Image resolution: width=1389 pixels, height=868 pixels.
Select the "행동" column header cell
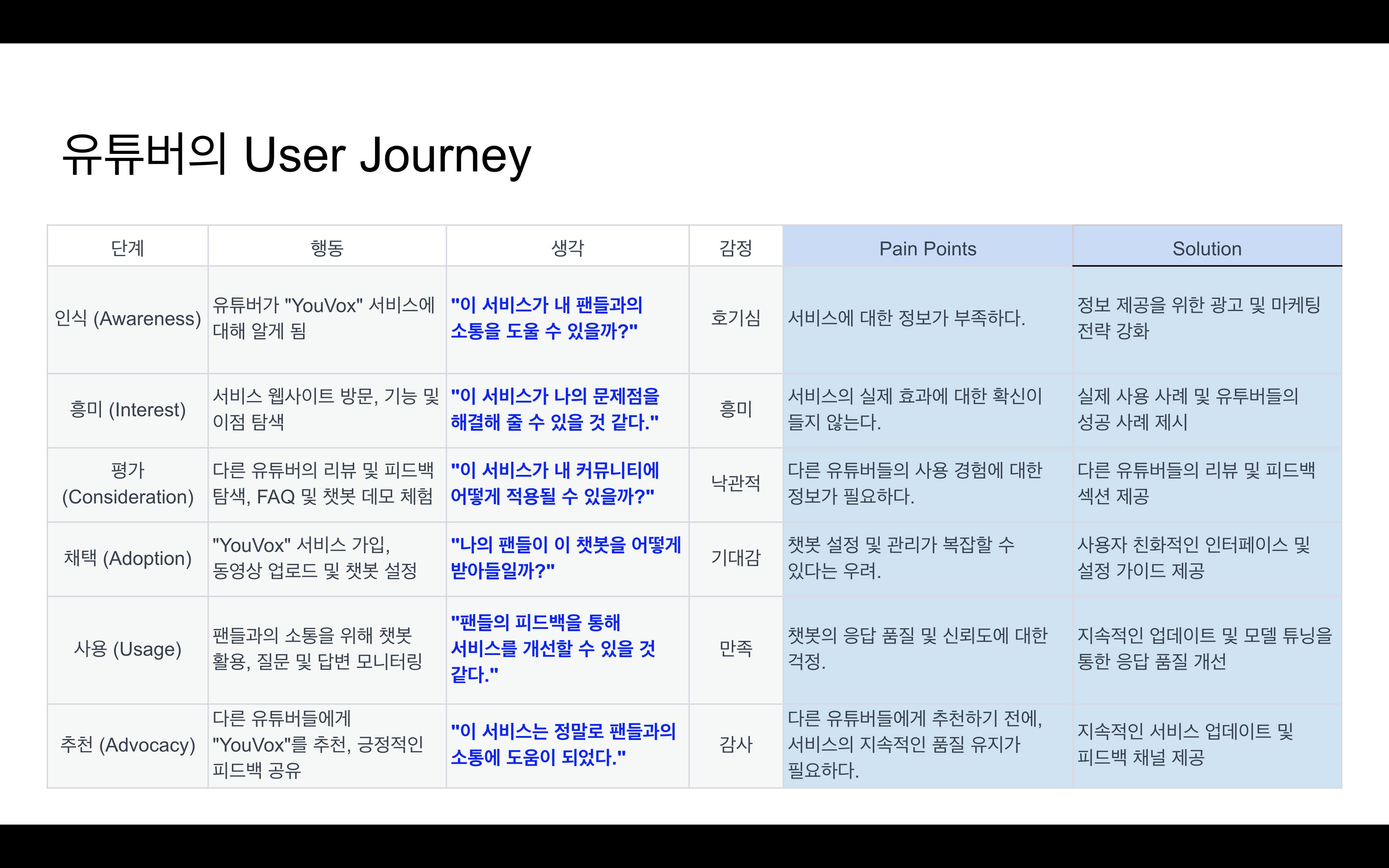(x=327, y=246)
